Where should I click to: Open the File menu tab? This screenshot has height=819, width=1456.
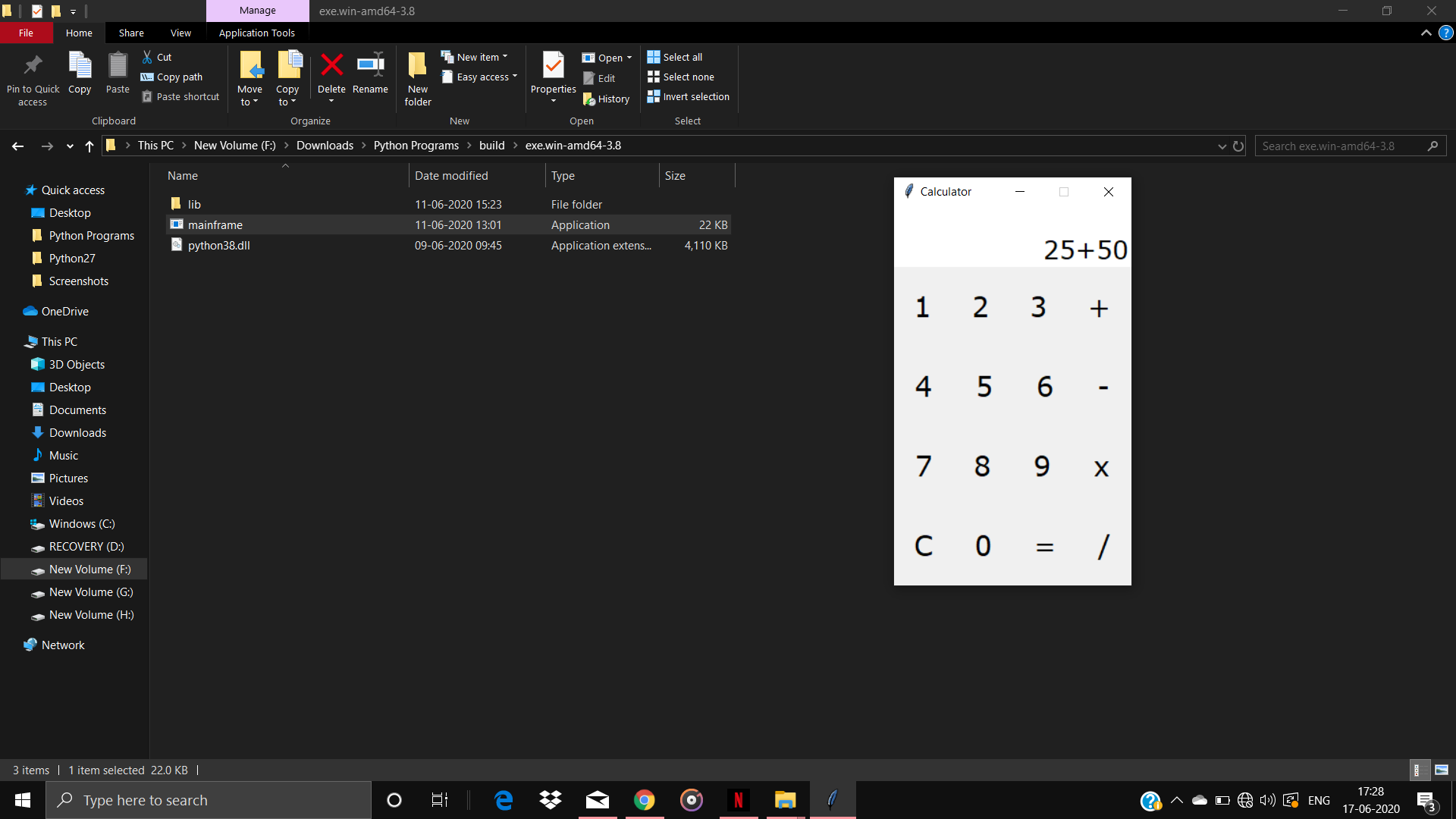pos(26,33)
